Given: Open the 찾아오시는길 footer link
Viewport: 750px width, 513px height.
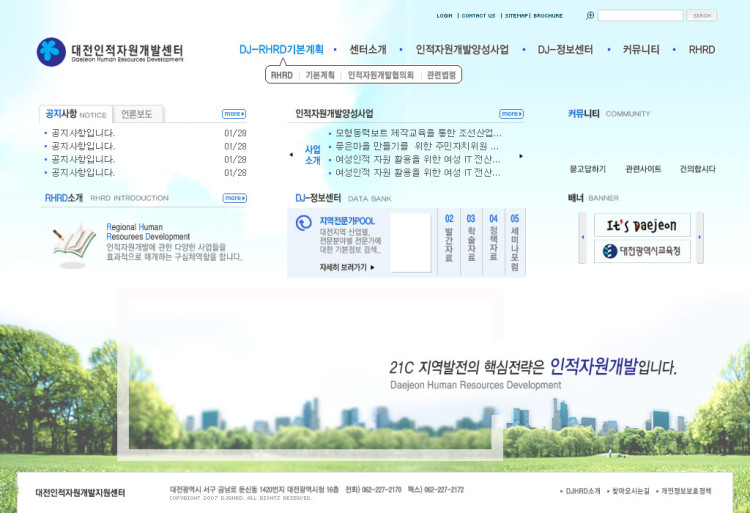Looking at the screenshot, I should tap(631, 491).
